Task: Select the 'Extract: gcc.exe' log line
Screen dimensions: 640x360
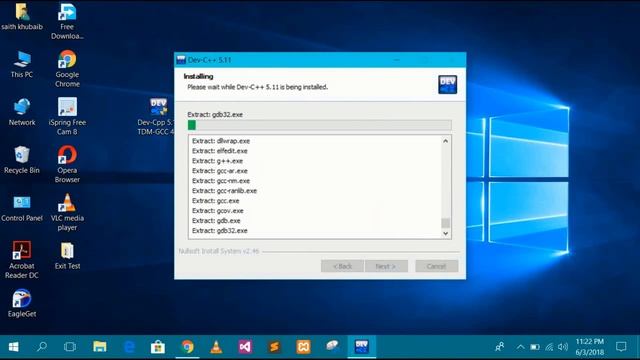Action: click(x=216, y=200)
